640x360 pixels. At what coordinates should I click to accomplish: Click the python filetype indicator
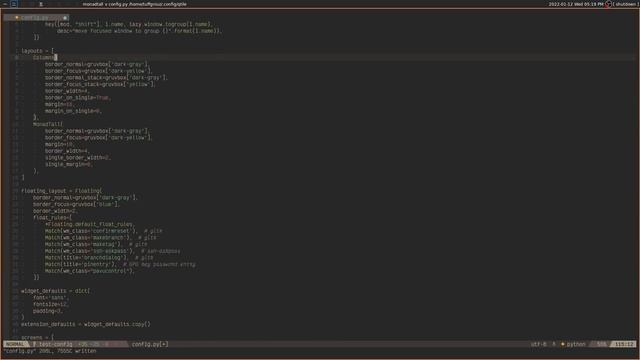tap(576, 344)
